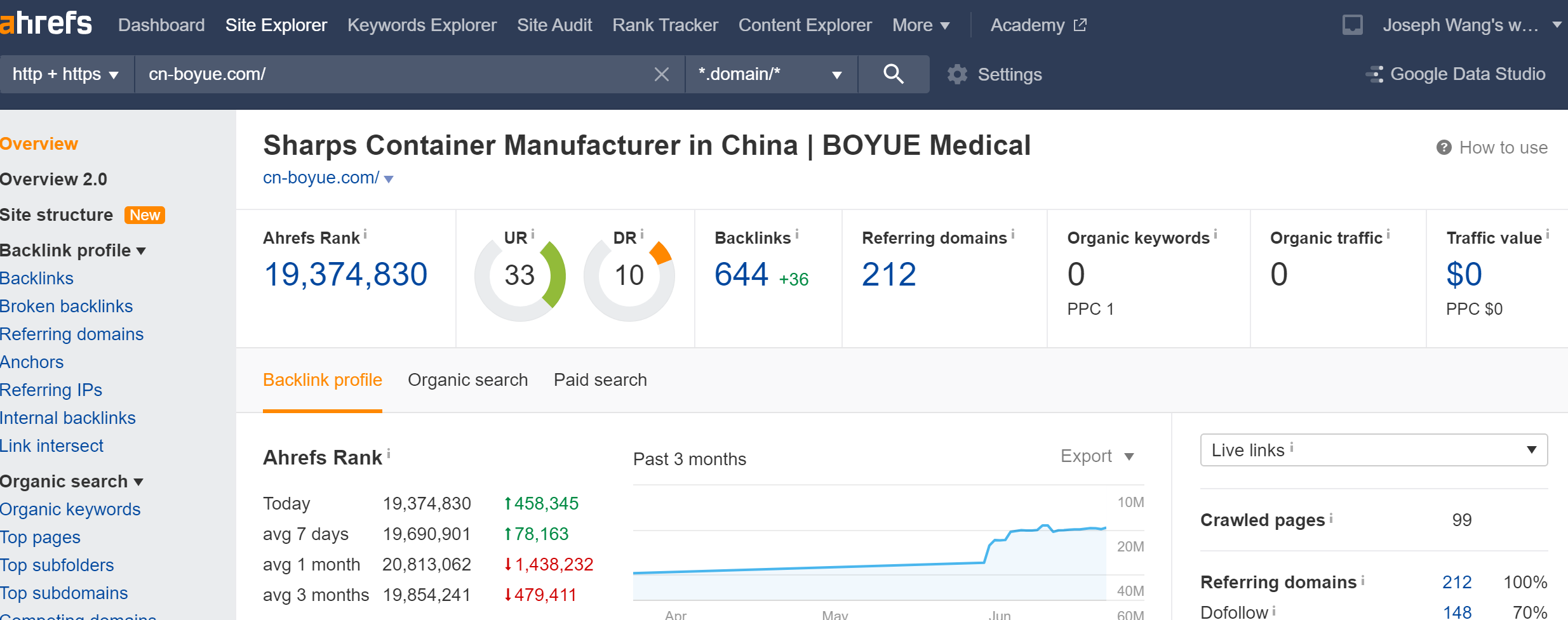Open the More menu dropdown
Viewport: 1568px width, 620px height.
[921, 25]
